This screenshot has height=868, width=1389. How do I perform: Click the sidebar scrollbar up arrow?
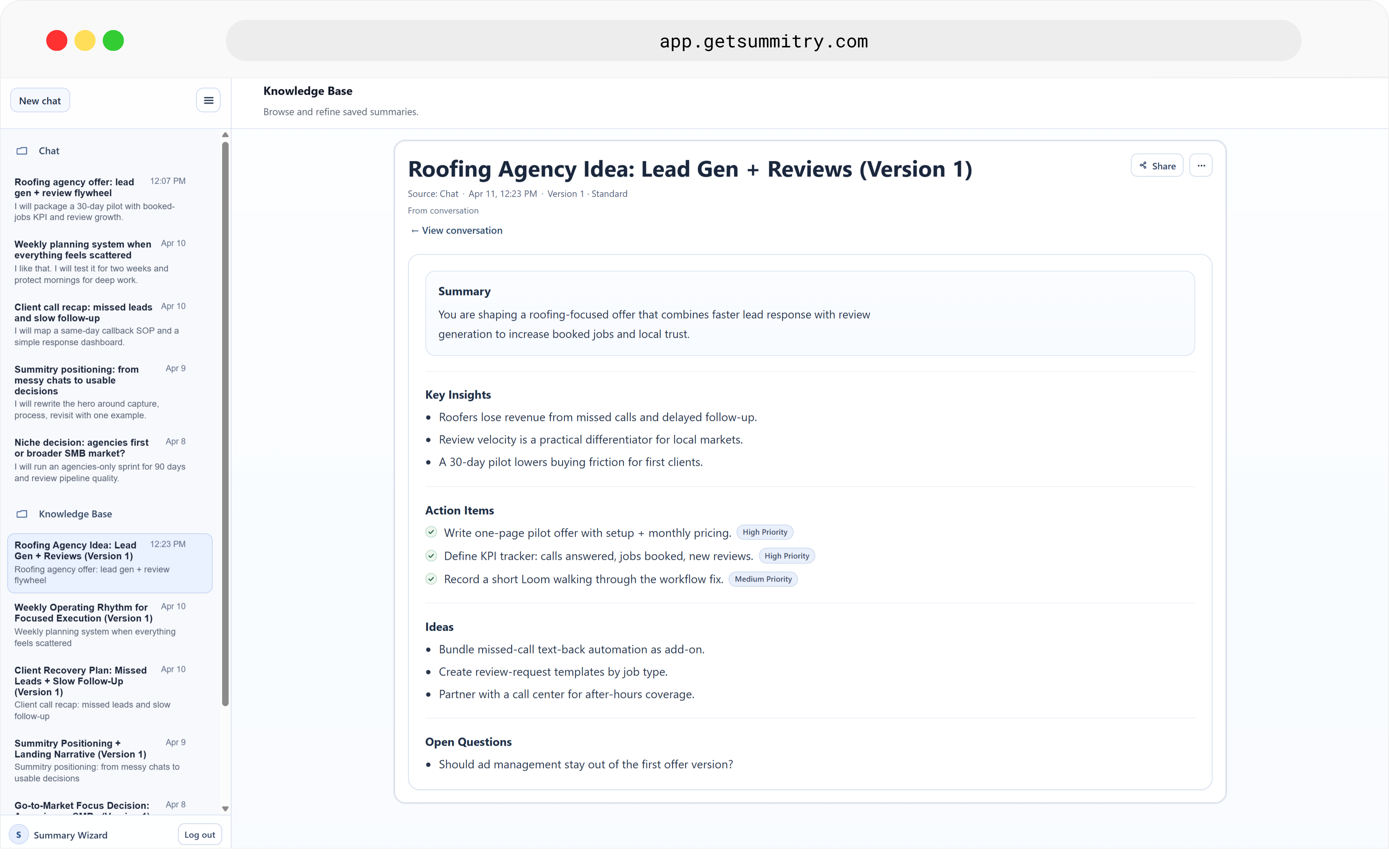tap(225, 134)
